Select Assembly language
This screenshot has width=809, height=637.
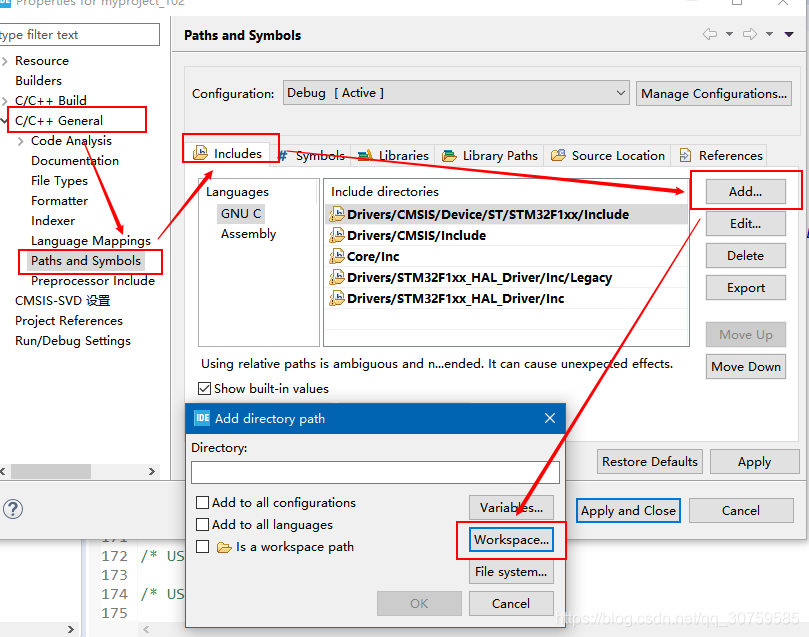248,234
